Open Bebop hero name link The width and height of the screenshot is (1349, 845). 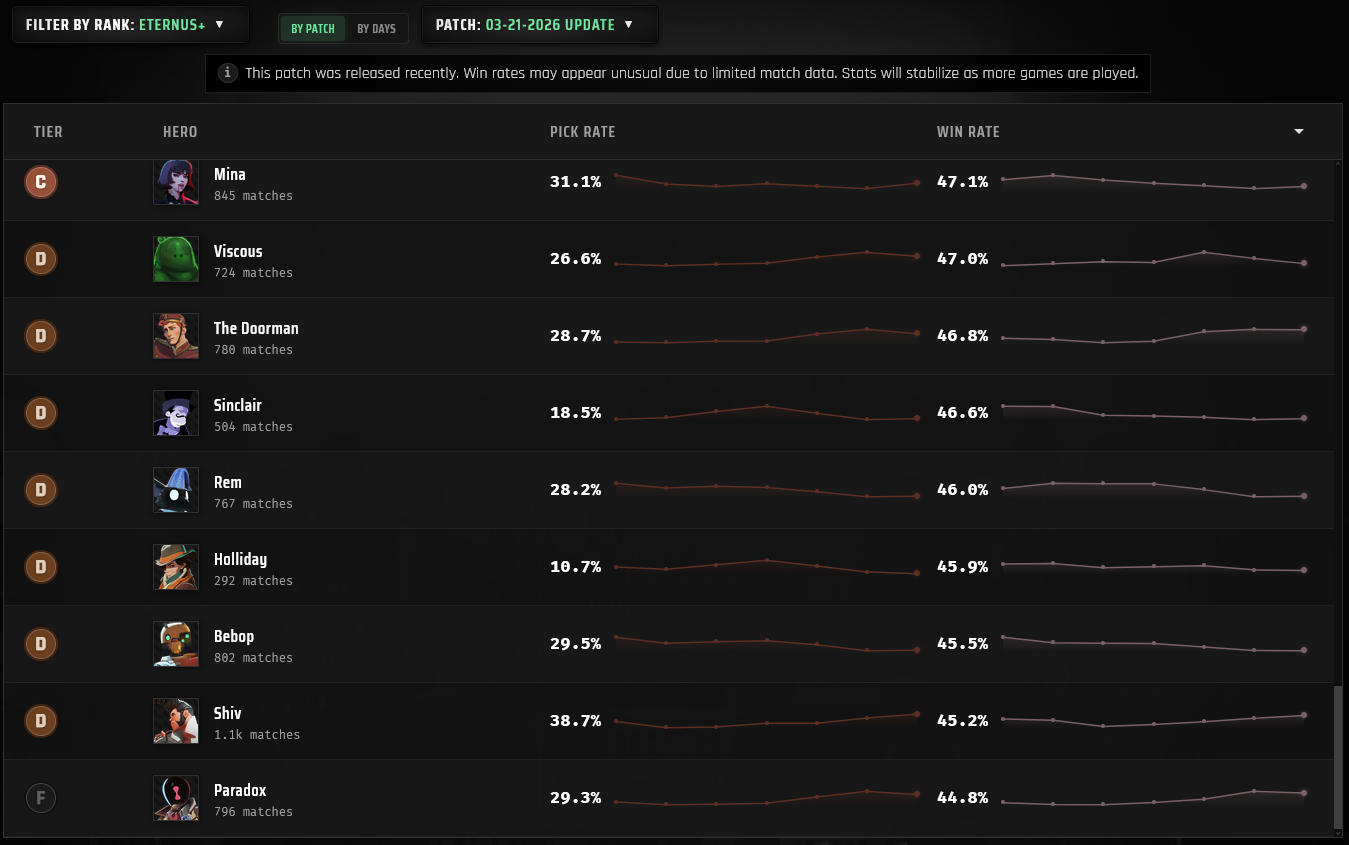(234, 636)
